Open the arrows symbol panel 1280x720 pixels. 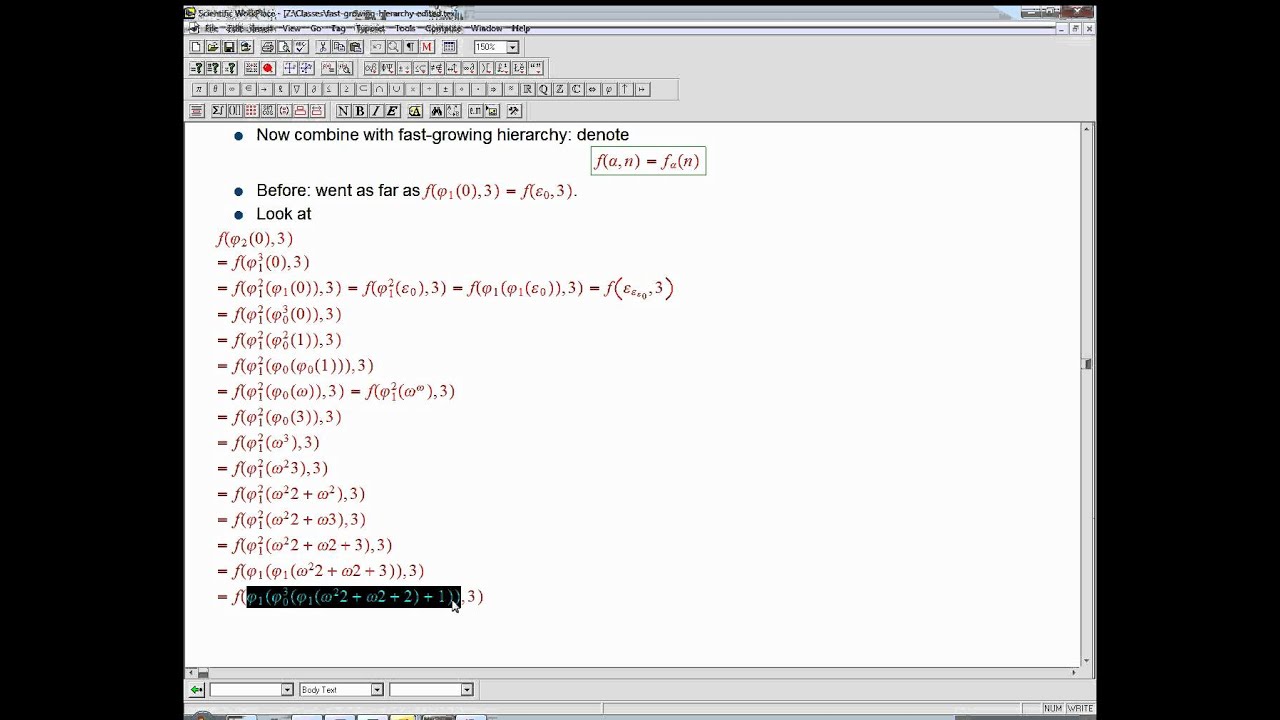[x=453, y=68]
